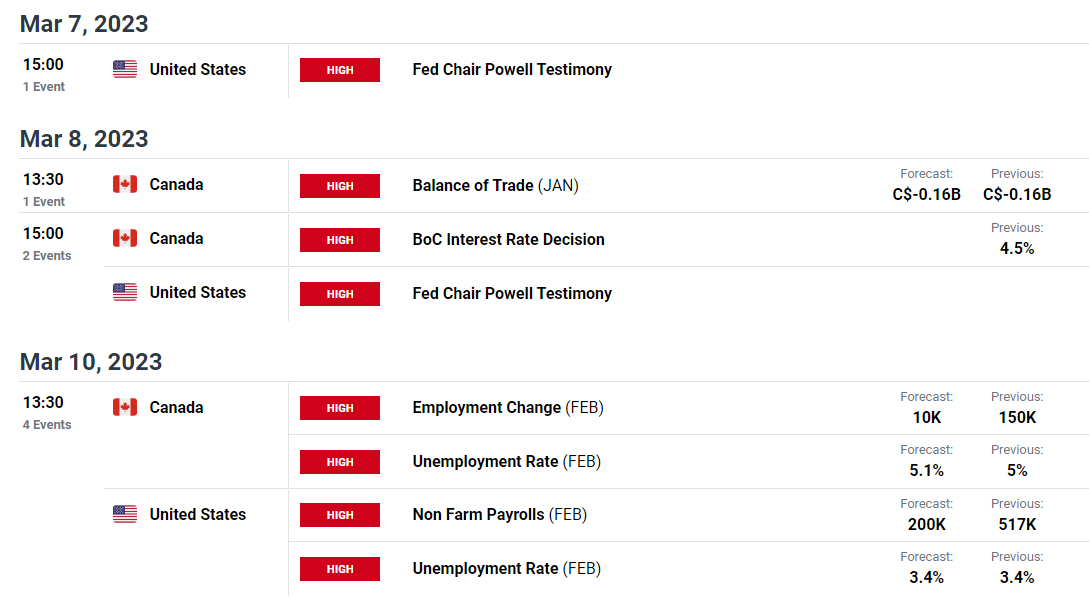The width and height of the screenshot is (1089, 602).
Task: Open the Fed Chair Powell Testimony event on Mar 7
Action: coord(512,69)
